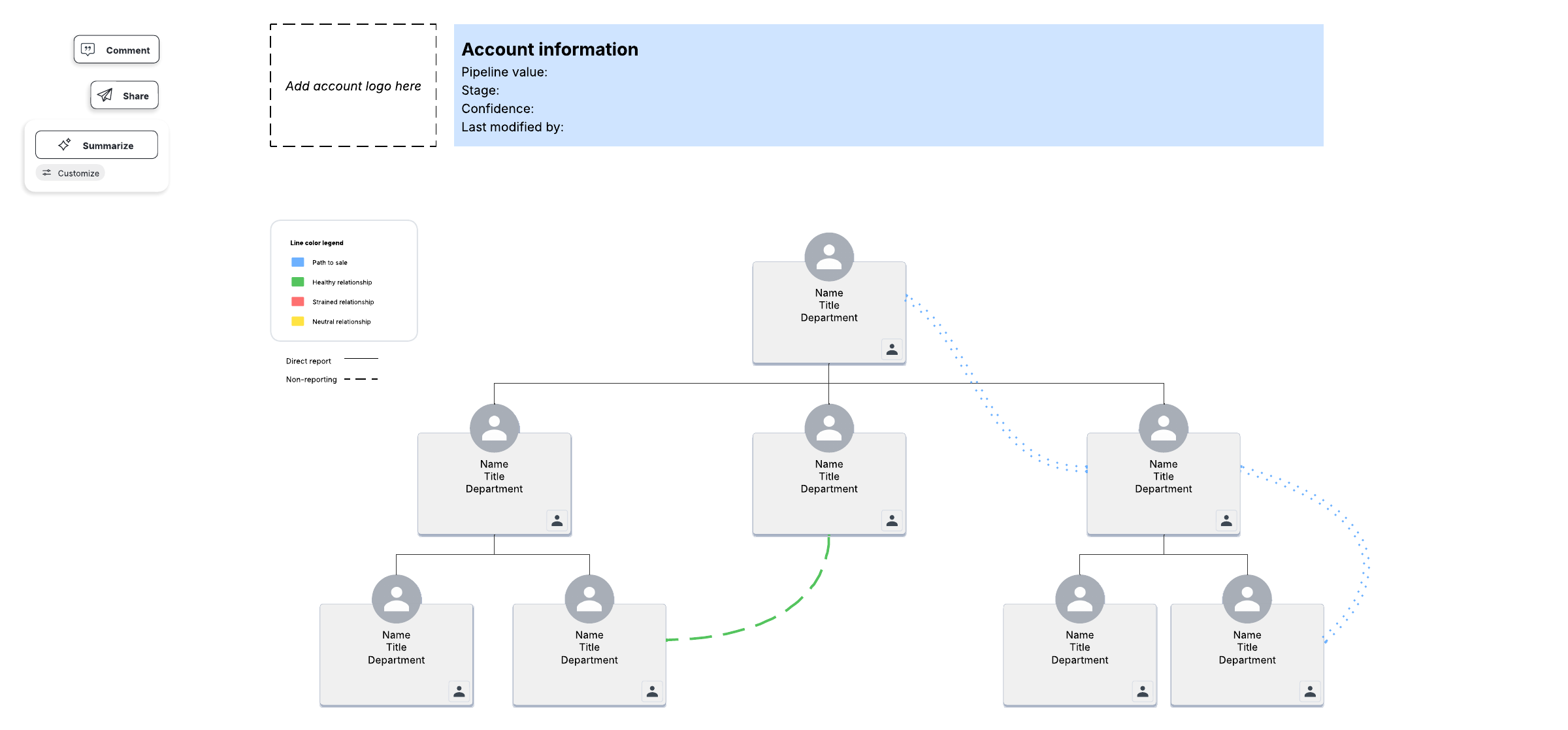Click the Share paper plane icon
This screenshot has width=1568, height=730.
click(105, 95)
